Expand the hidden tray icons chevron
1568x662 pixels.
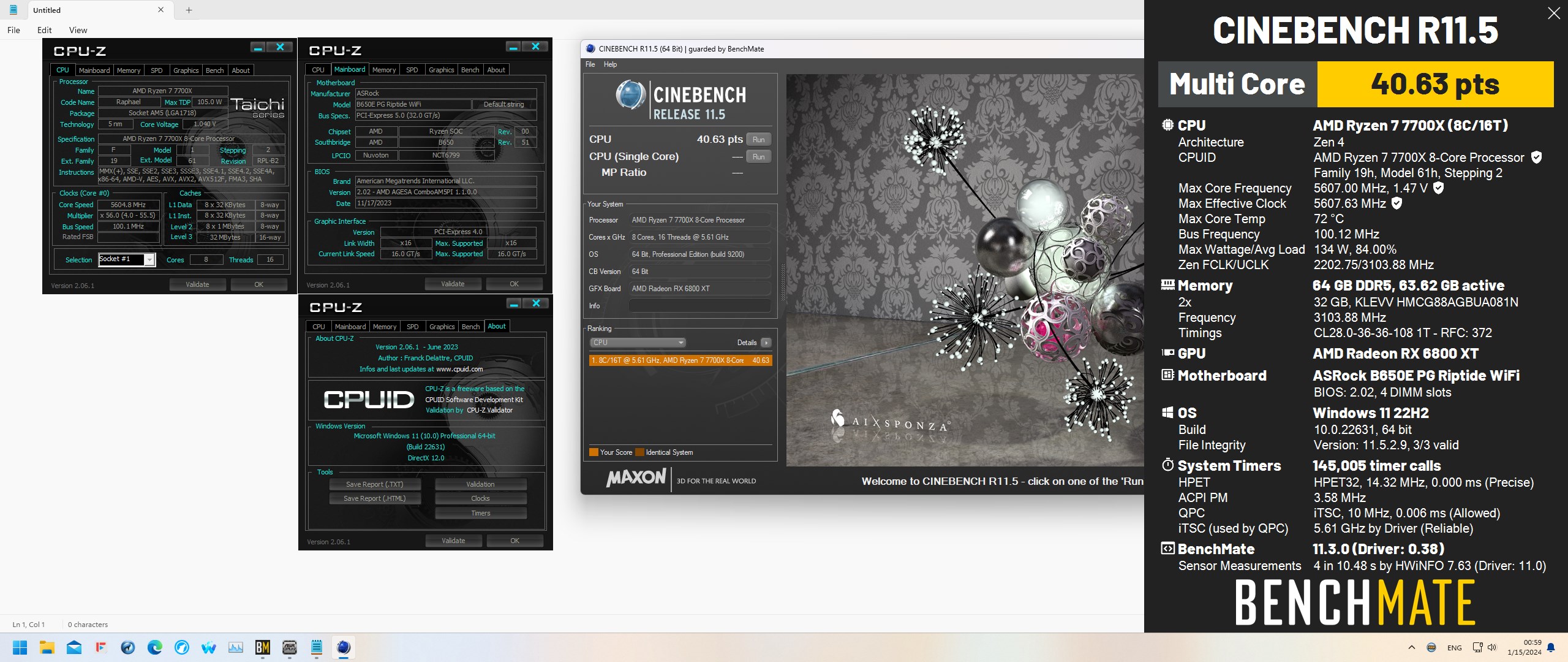pos(1412,647)
